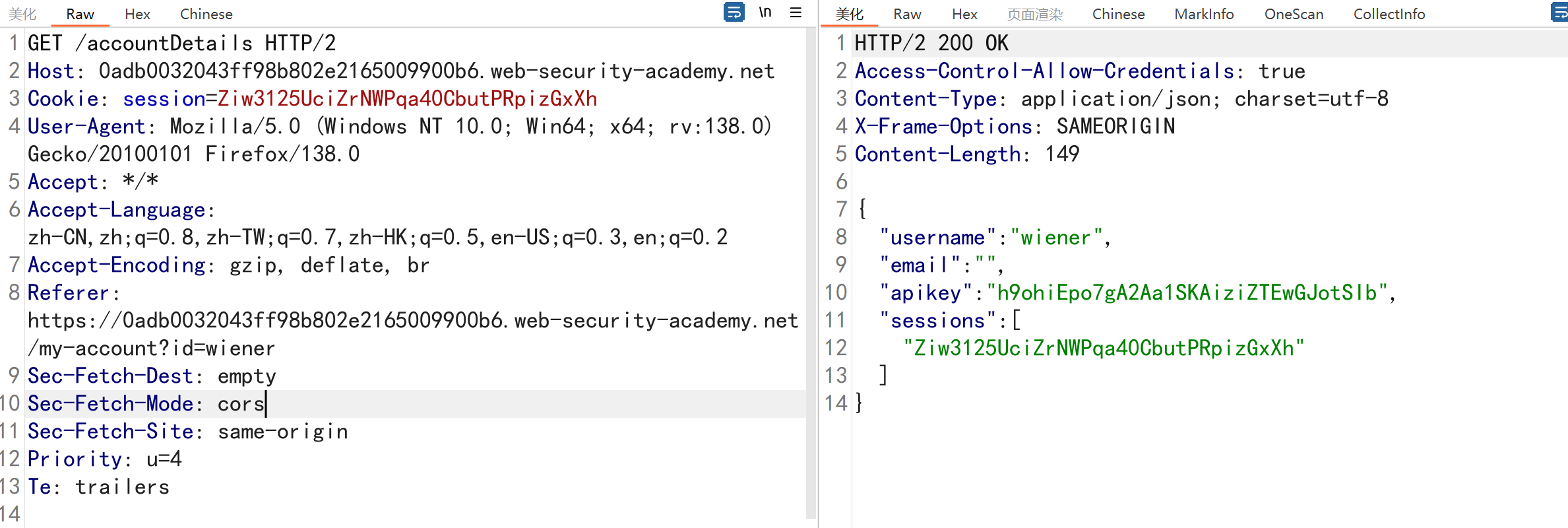This screenshot has height=528, width=1568.
Task: Switch response view to the Raw tab
Action: pyautogui.click(x=907, y=15)
